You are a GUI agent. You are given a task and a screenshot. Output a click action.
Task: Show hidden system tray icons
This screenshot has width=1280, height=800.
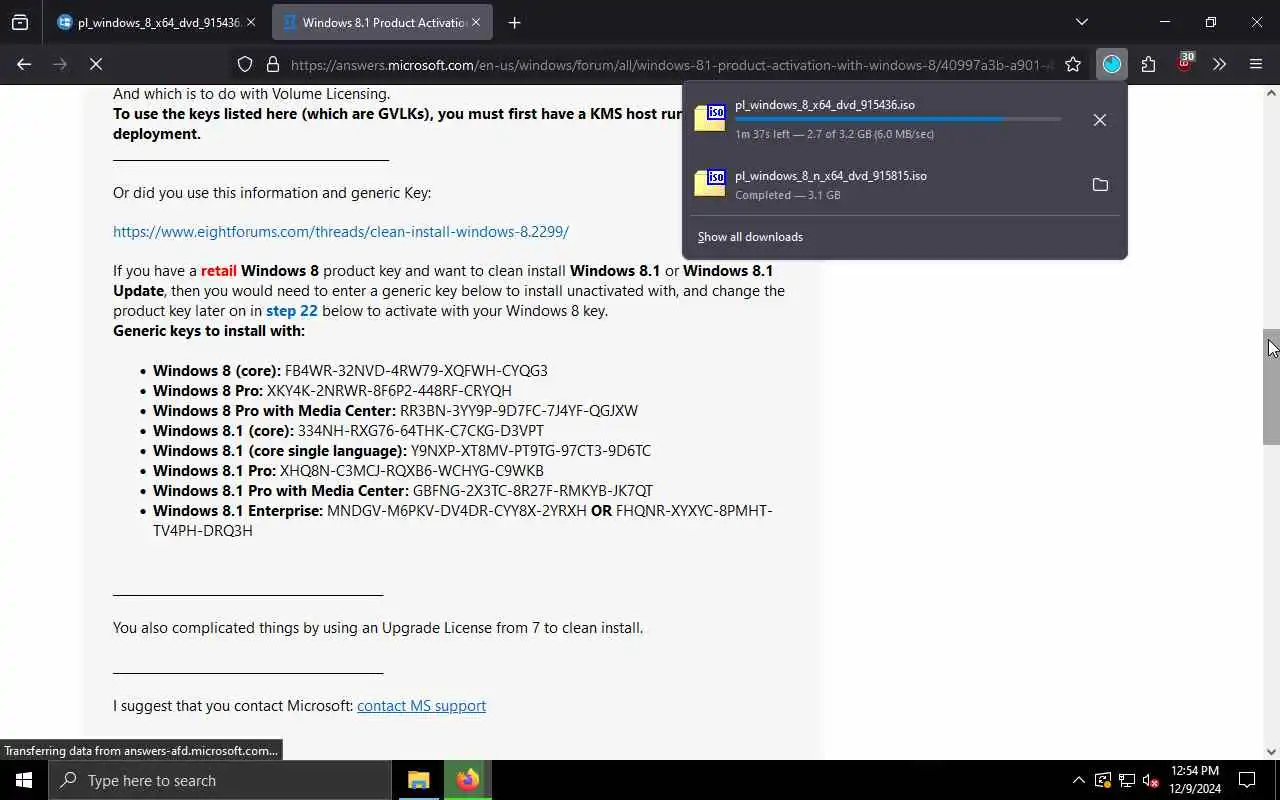coord(1078,780)
